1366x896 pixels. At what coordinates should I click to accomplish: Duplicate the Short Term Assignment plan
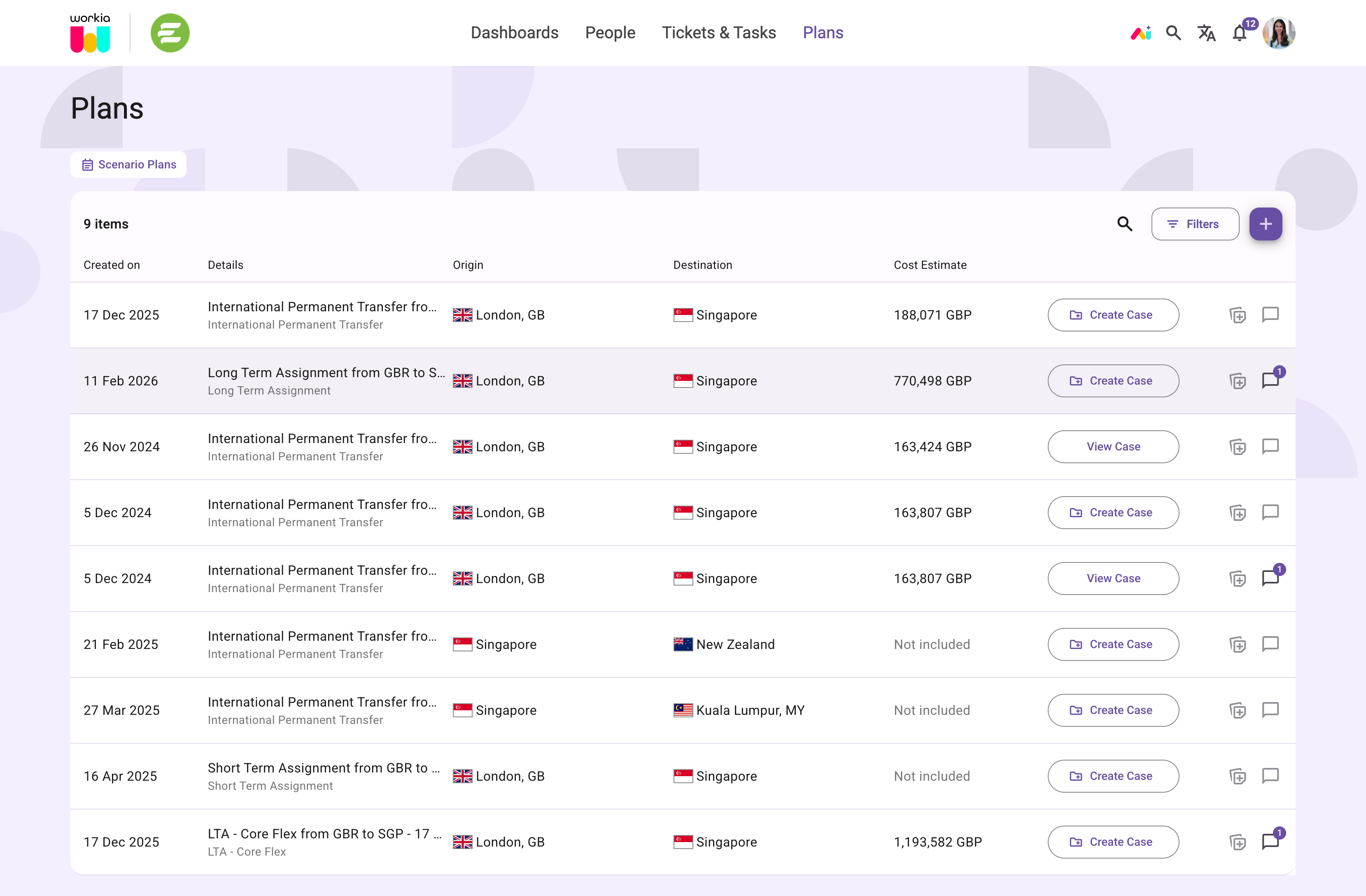coord(1238,776)
